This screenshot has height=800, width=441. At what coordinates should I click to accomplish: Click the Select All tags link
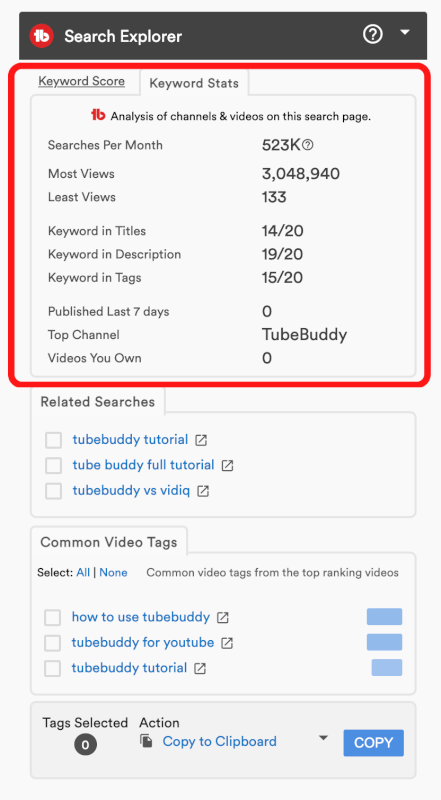click(x=83, y=572)
